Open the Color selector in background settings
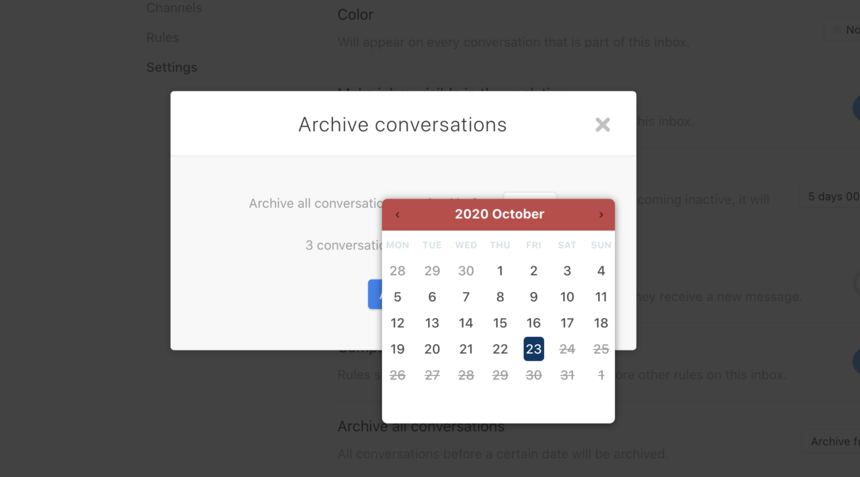The image size is (860, 477). [x=843, y=30]
